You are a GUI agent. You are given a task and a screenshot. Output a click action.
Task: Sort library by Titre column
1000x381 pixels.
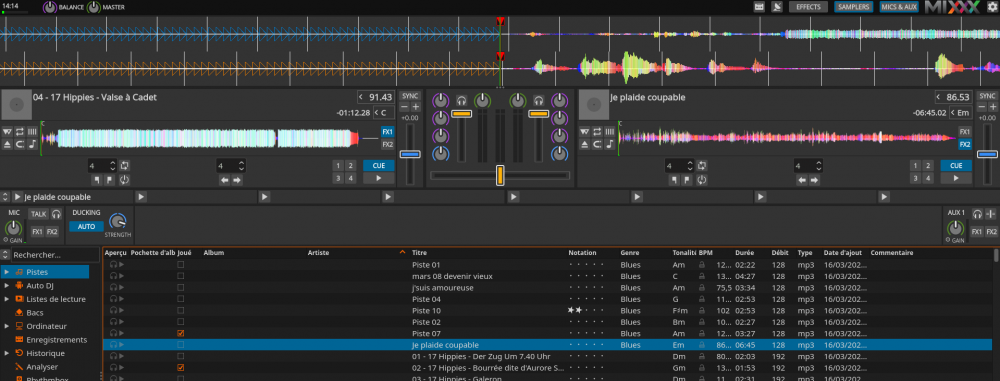coord(420,253)
